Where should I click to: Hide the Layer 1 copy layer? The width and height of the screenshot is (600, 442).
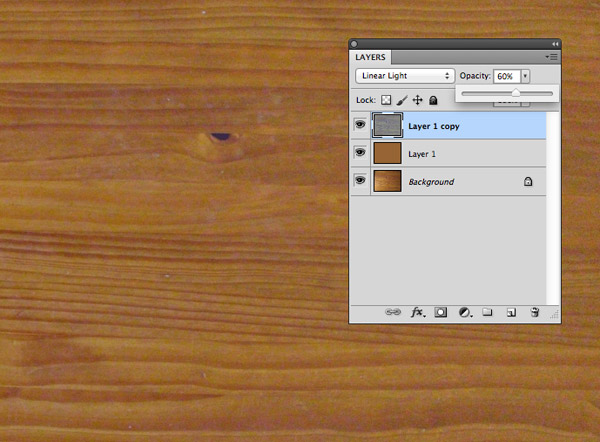359,126
